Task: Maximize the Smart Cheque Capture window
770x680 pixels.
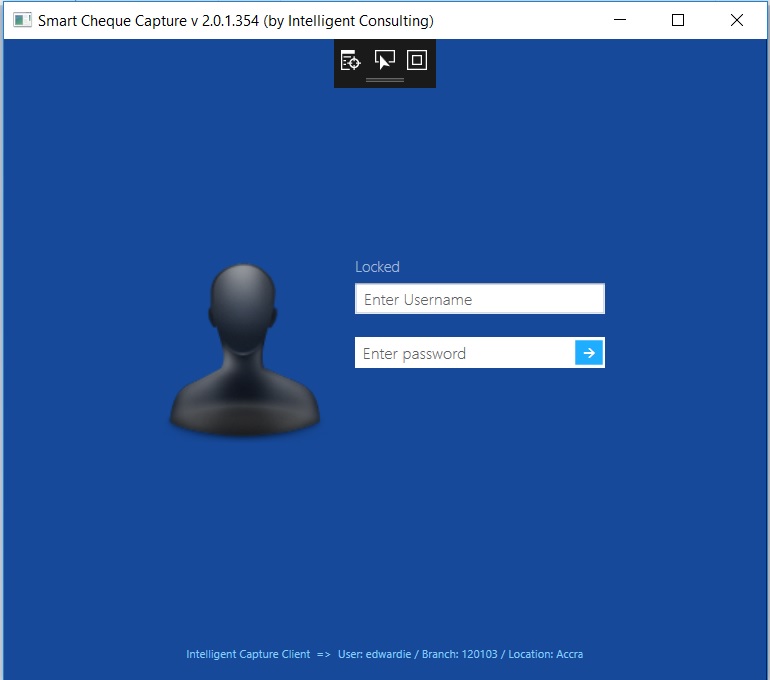Action: click(678, 20)
